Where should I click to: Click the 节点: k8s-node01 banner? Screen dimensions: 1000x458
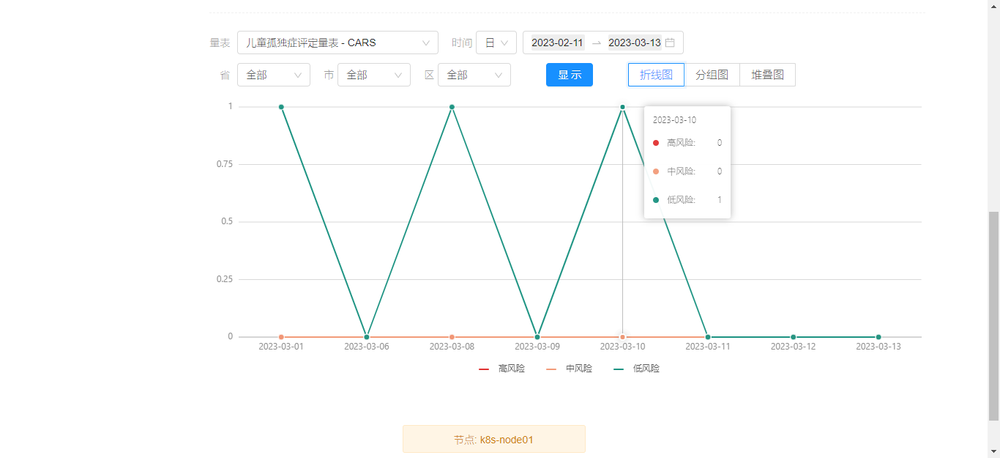494,439
